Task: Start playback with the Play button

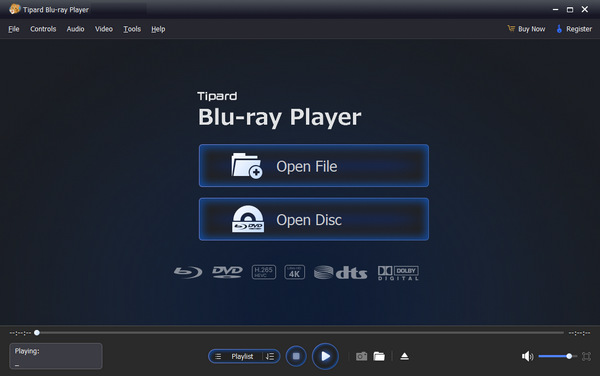Action: tap(325, 356)
